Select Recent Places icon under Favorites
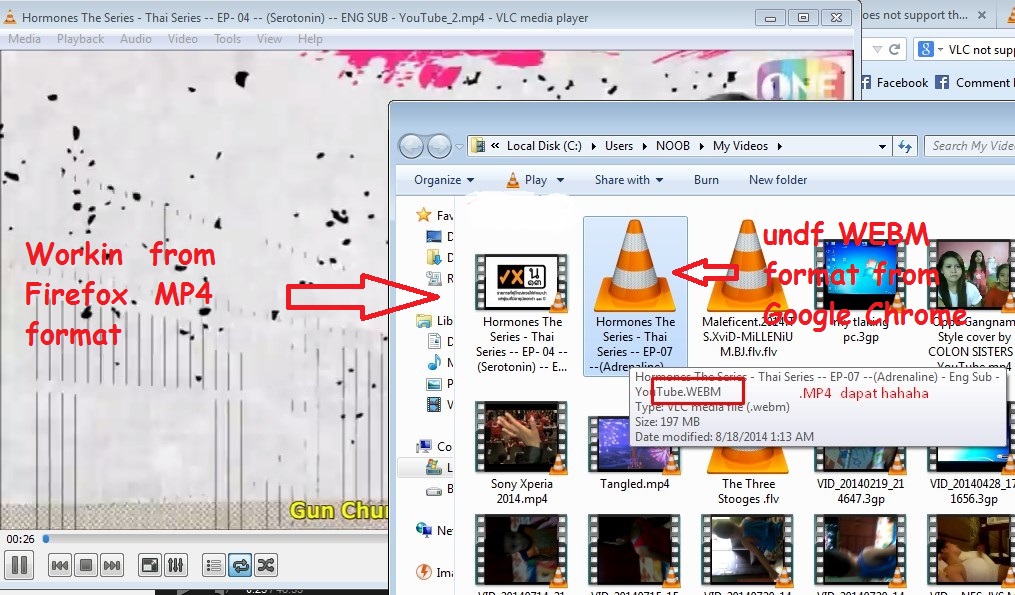Image resolution: width=1015 pixels, height=595 pixels. pos(434,278)
